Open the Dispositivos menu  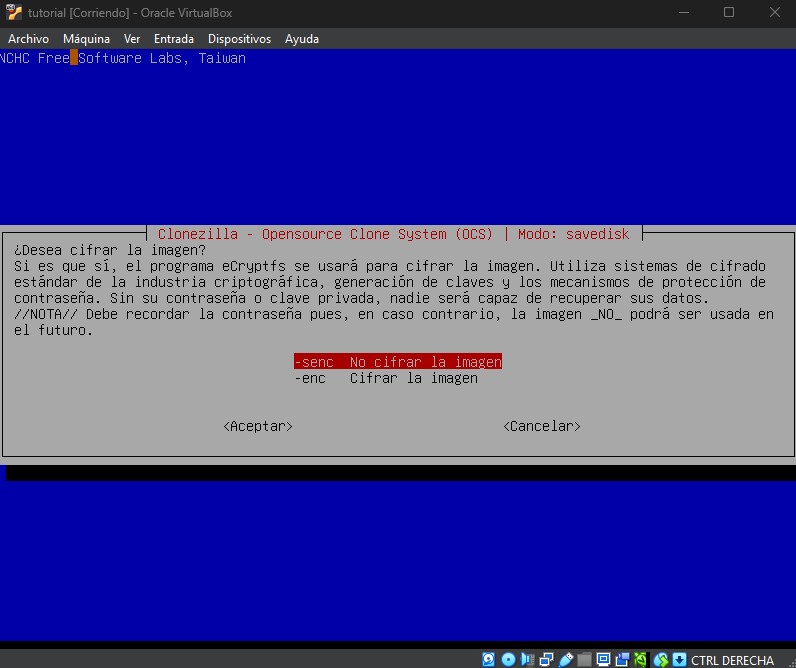pyautogui.click(x=240, y=39)
